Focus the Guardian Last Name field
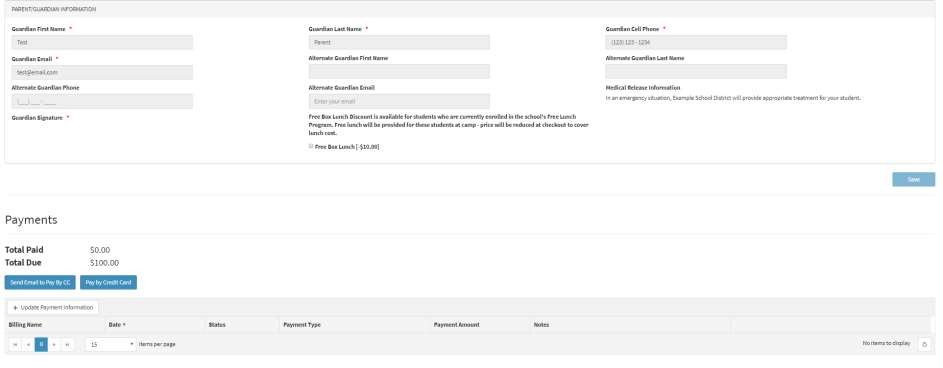The width and height of the screenshot is (943, 368). tap(399, 42)
